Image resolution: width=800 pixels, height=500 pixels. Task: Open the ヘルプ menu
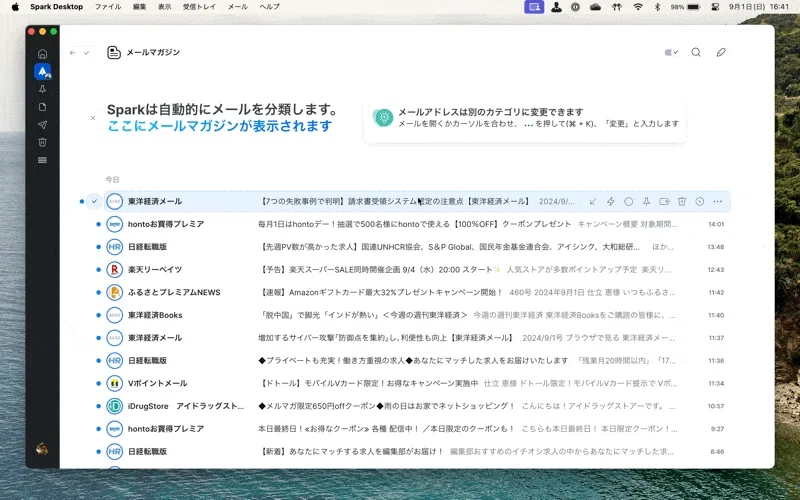pos(269,7)
